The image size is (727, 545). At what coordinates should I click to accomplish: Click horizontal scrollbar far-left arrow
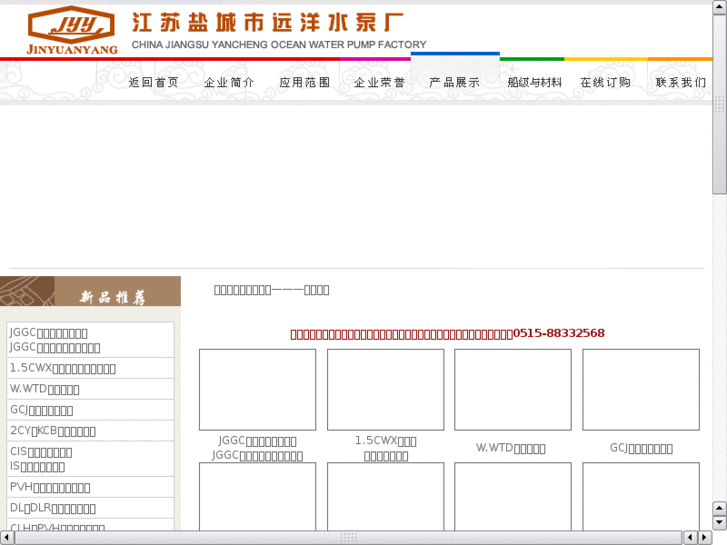(6, 538)
